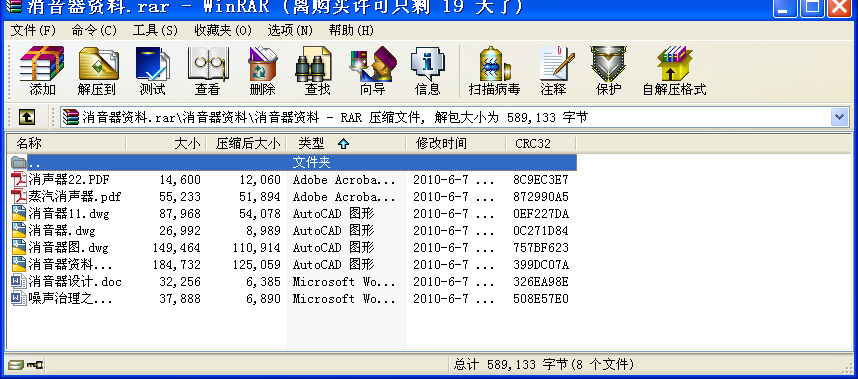Select the 查看 (View) toolbar icon
Image resolution: width=858 pixels, height=379 pixels.
[207, 71]
